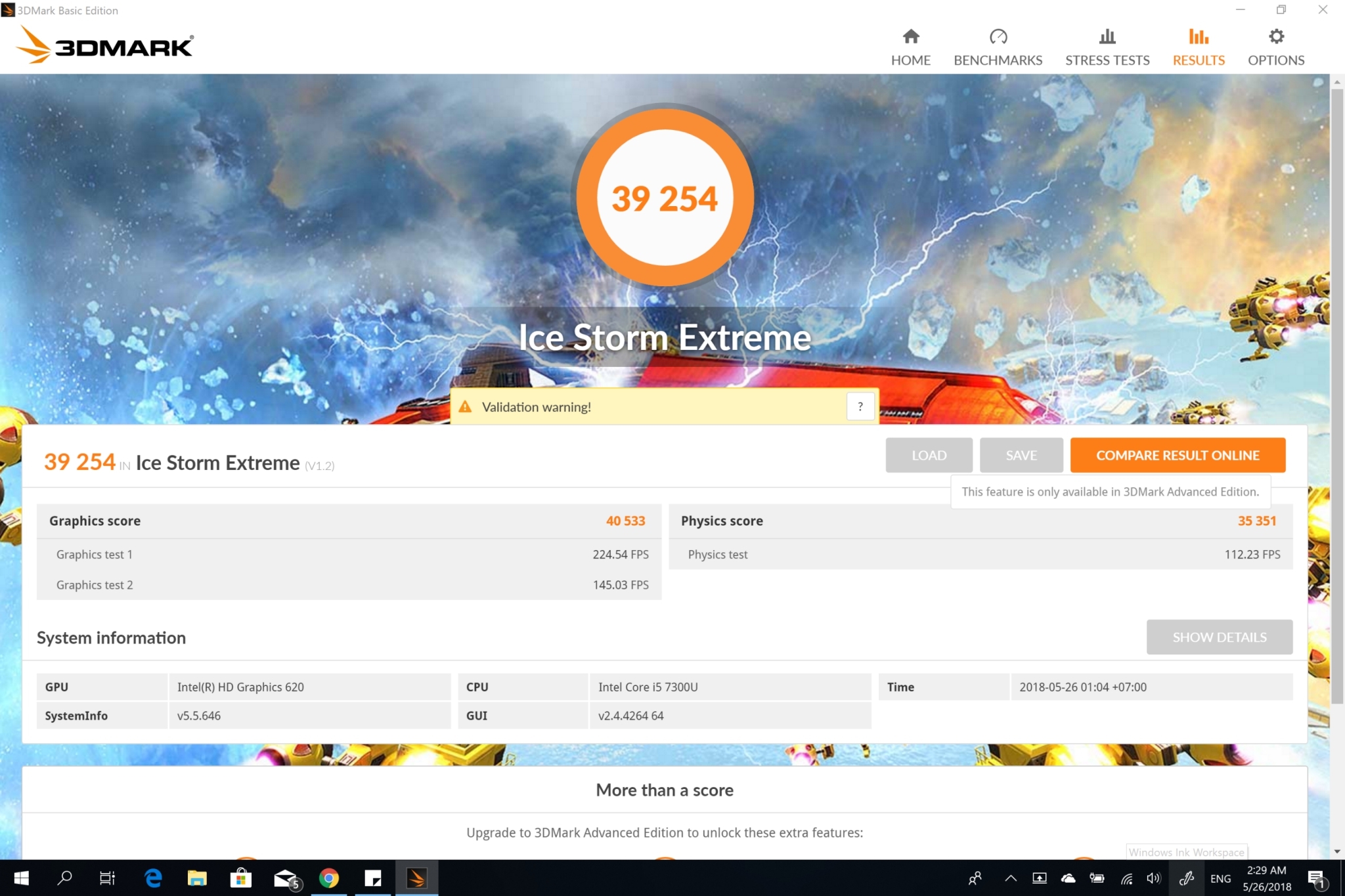Click GPU value Intel(R) HD Graphics 620

(x=240, y=687)
